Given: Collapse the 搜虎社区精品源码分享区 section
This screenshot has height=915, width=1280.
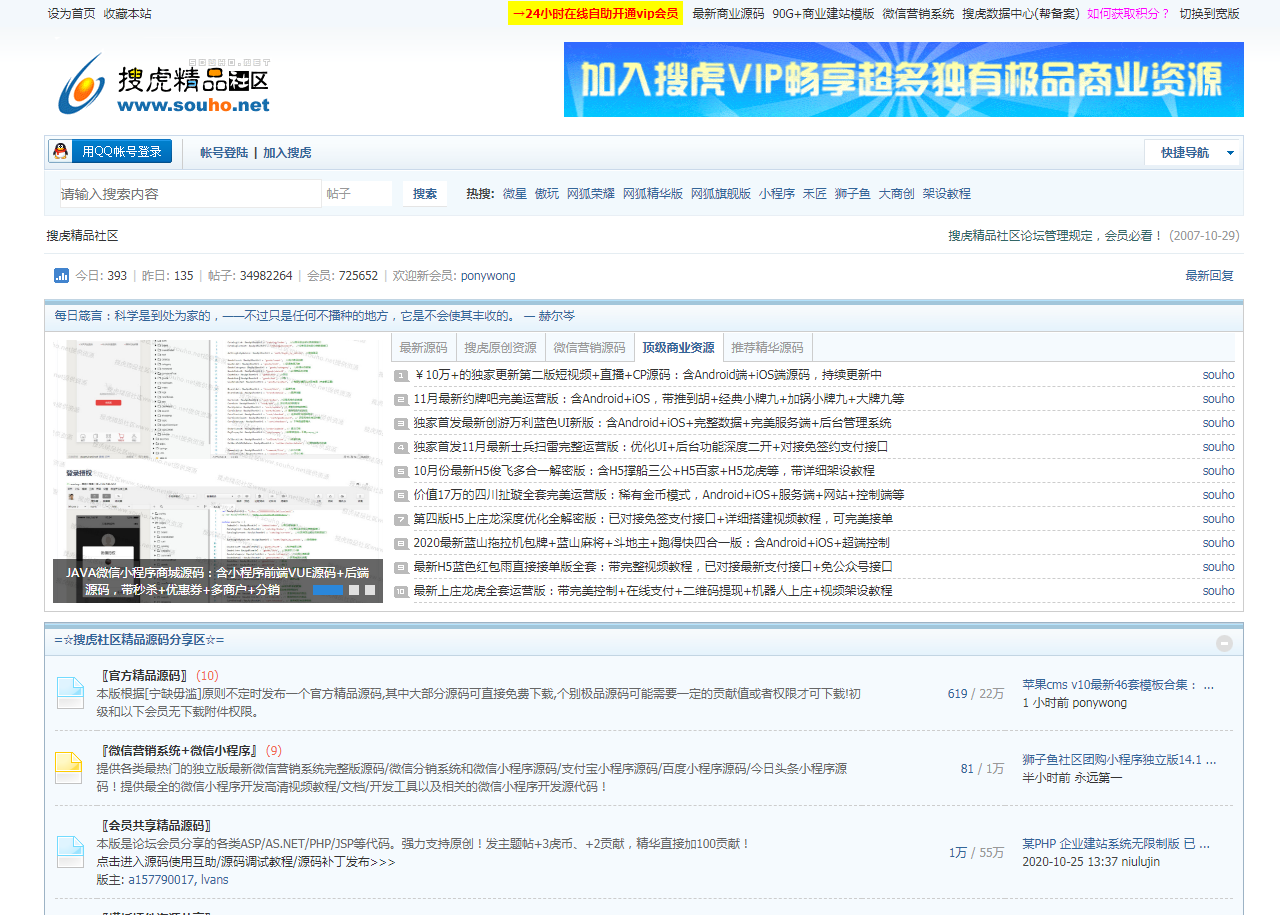Looking at the screenshot, I should [x=1224, y=643].
